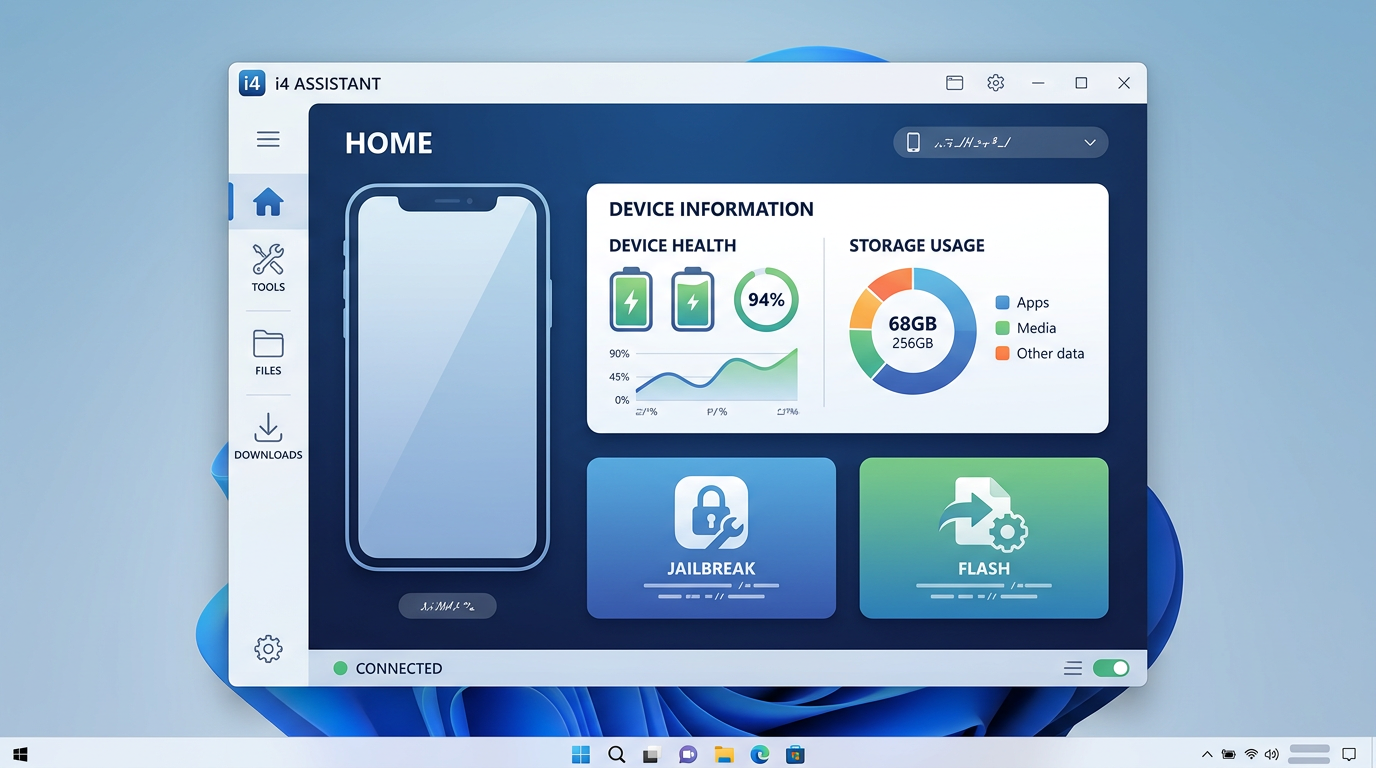Viewport: 1376px width, 768px height.
Task: Open the Tools panel in sidebar
Action: pos(268,267)
